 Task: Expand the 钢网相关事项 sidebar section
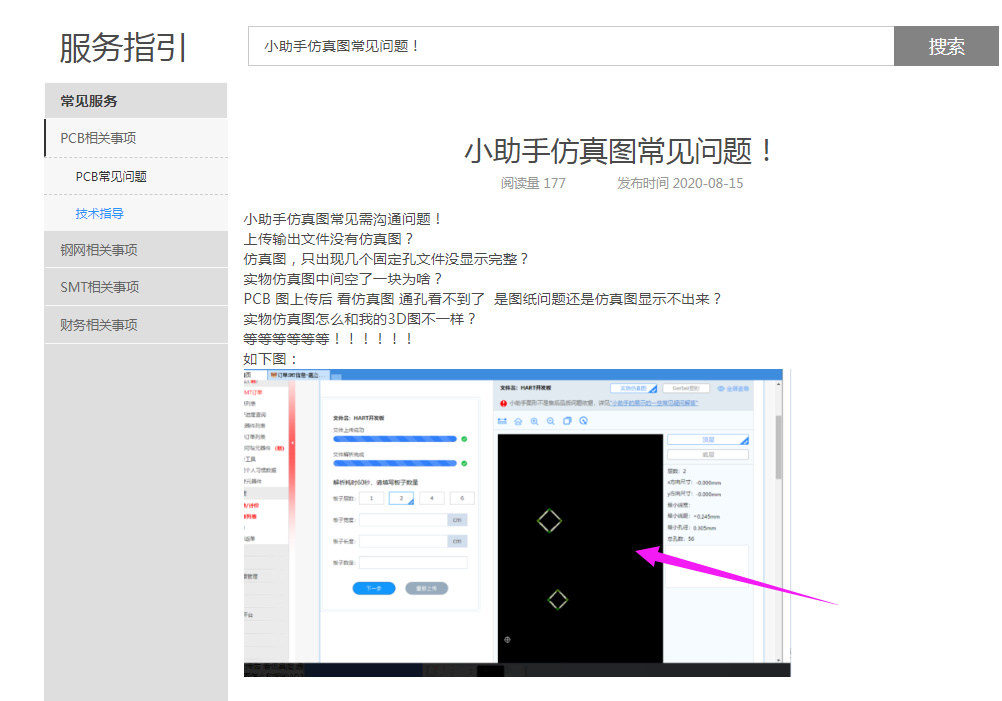tap(99, 250)
